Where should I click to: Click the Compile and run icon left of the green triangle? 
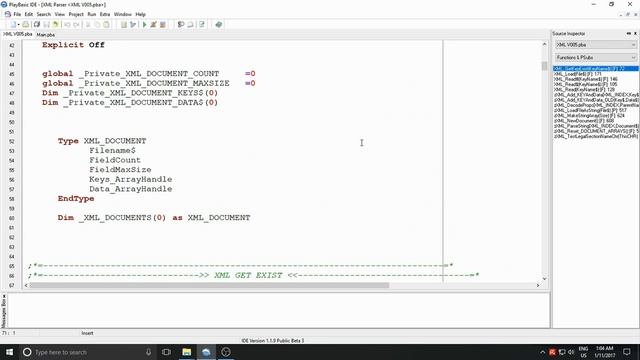coord(133,25)
